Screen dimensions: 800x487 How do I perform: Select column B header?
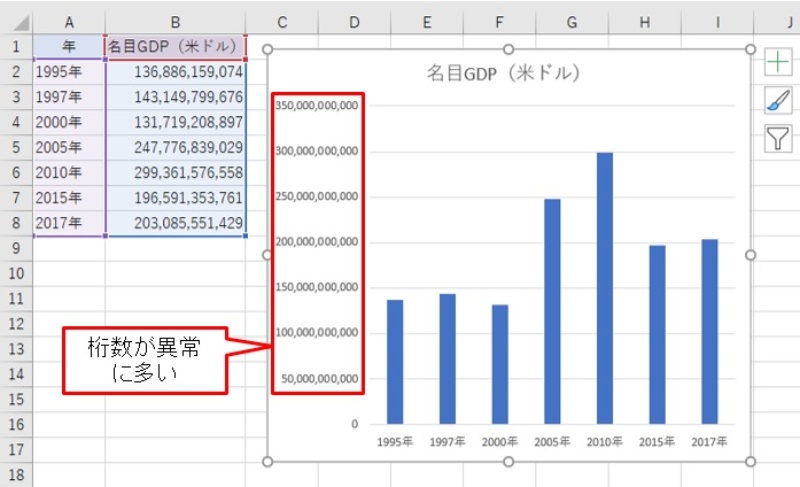pos(175,22)
